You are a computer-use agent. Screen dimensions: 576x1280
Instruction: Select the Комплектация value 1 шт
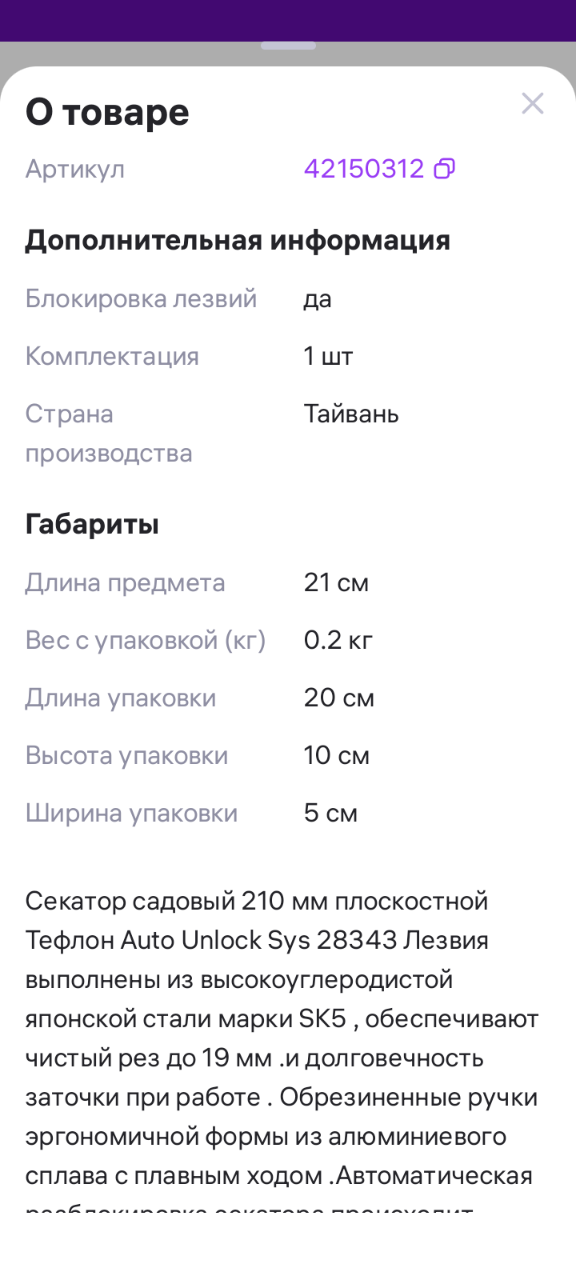(329, 357)
